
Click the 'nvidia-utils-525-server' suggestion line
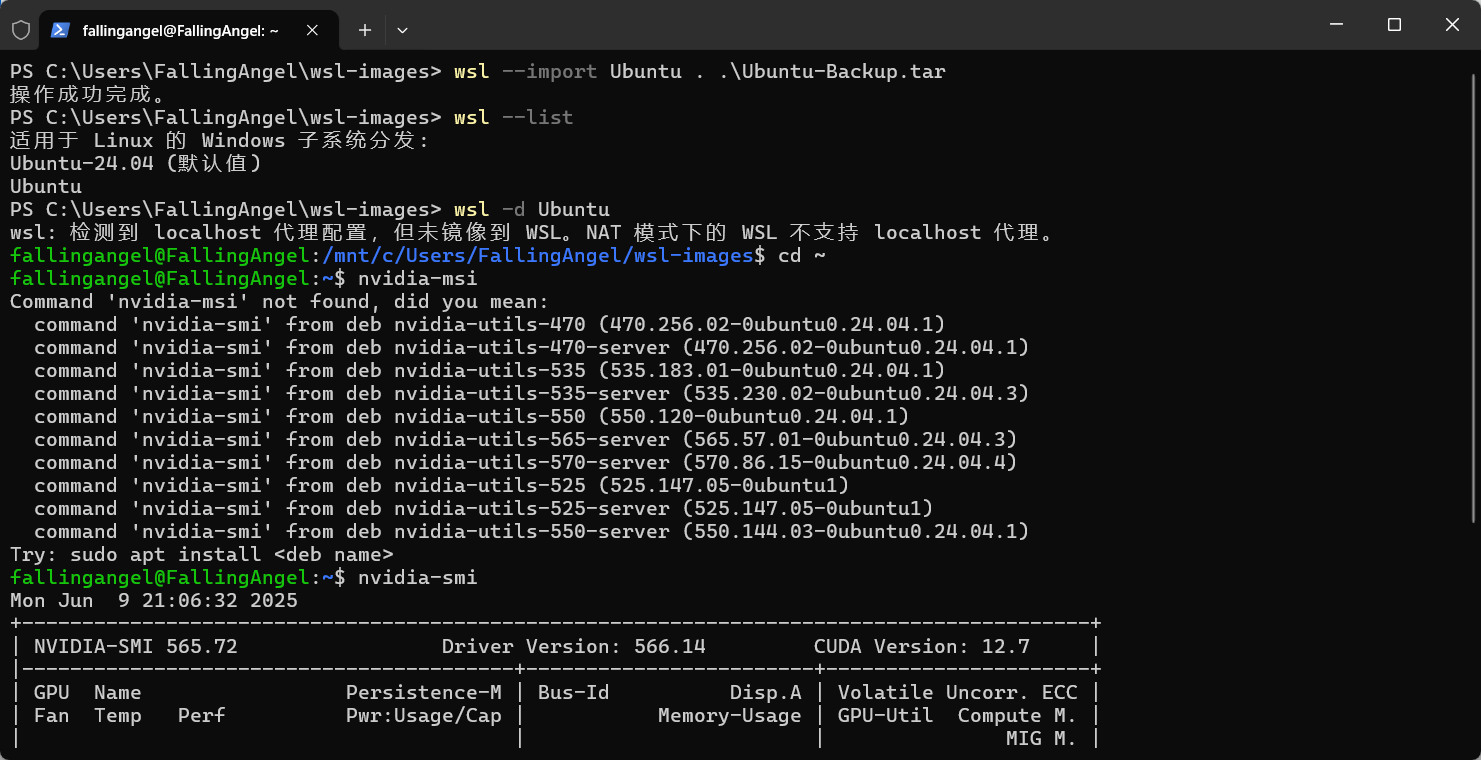[484, 509]
